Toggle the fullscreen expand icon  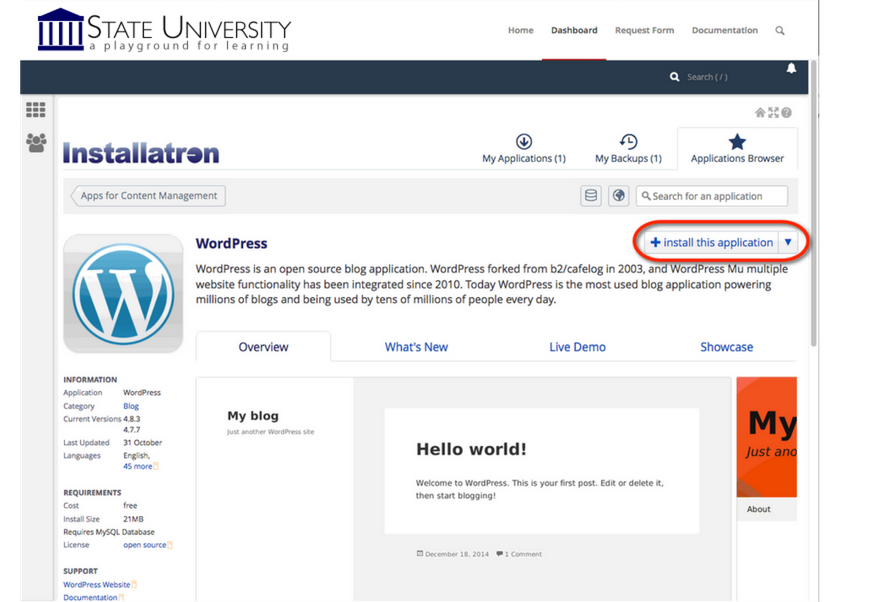point(773,113)
